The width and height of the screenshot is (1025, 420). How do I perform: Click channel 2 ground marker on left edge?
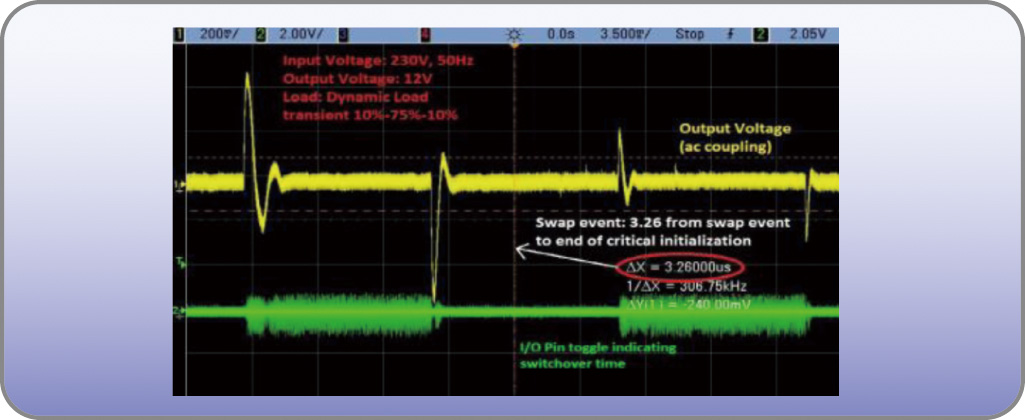point(178,311)
